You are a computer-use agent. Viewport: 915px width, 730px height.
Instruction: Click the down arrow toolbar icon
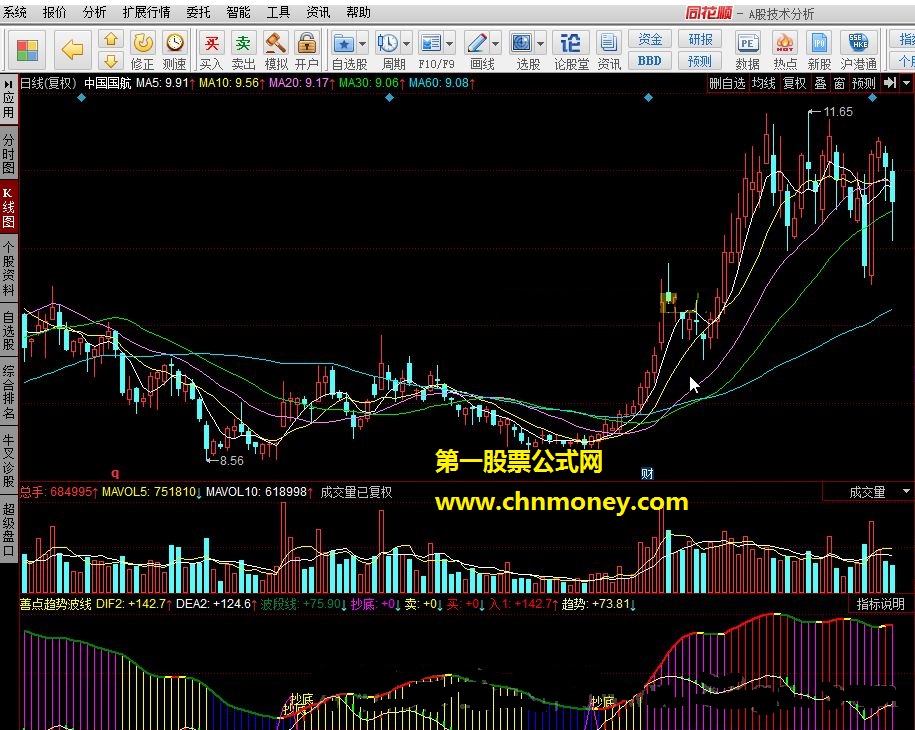coord(111,60)
